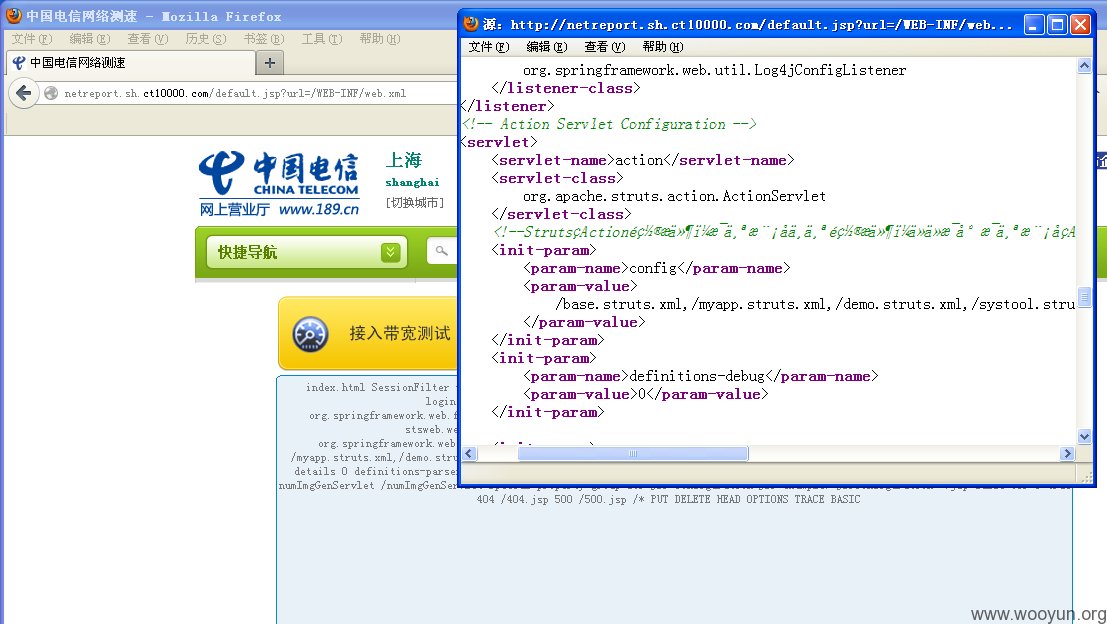Viewport: 1107px width, 624px height.
Task: Click the 接入带宽测试 button
Action: tap(368, 333)
